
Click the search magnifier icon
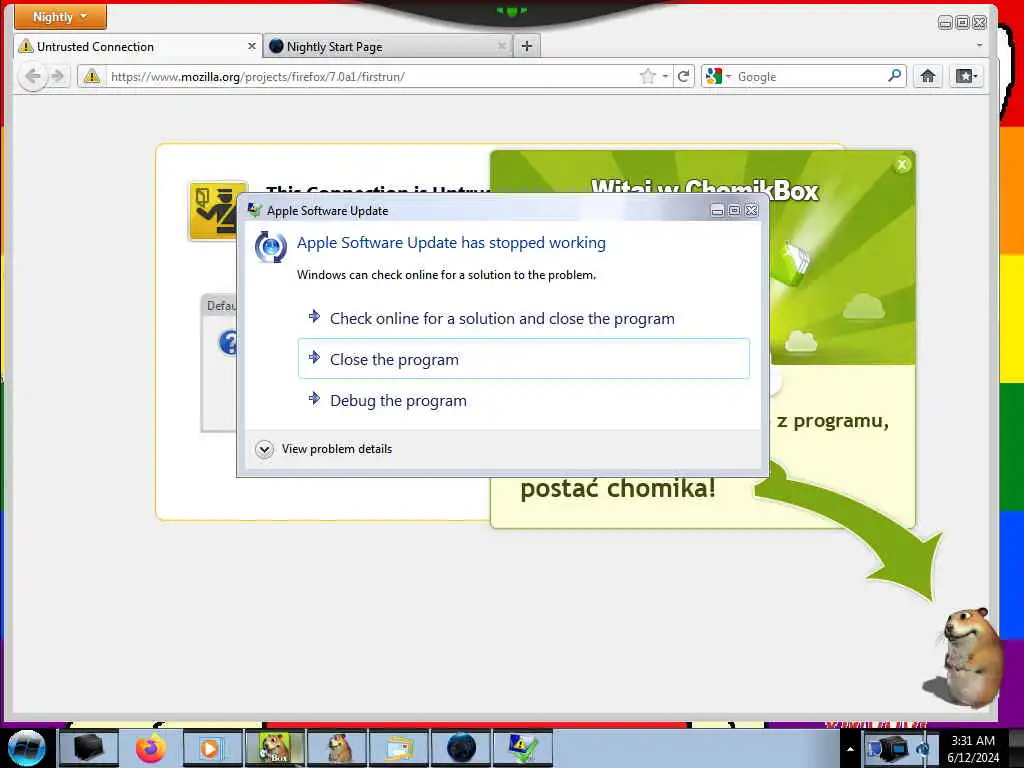895,76
